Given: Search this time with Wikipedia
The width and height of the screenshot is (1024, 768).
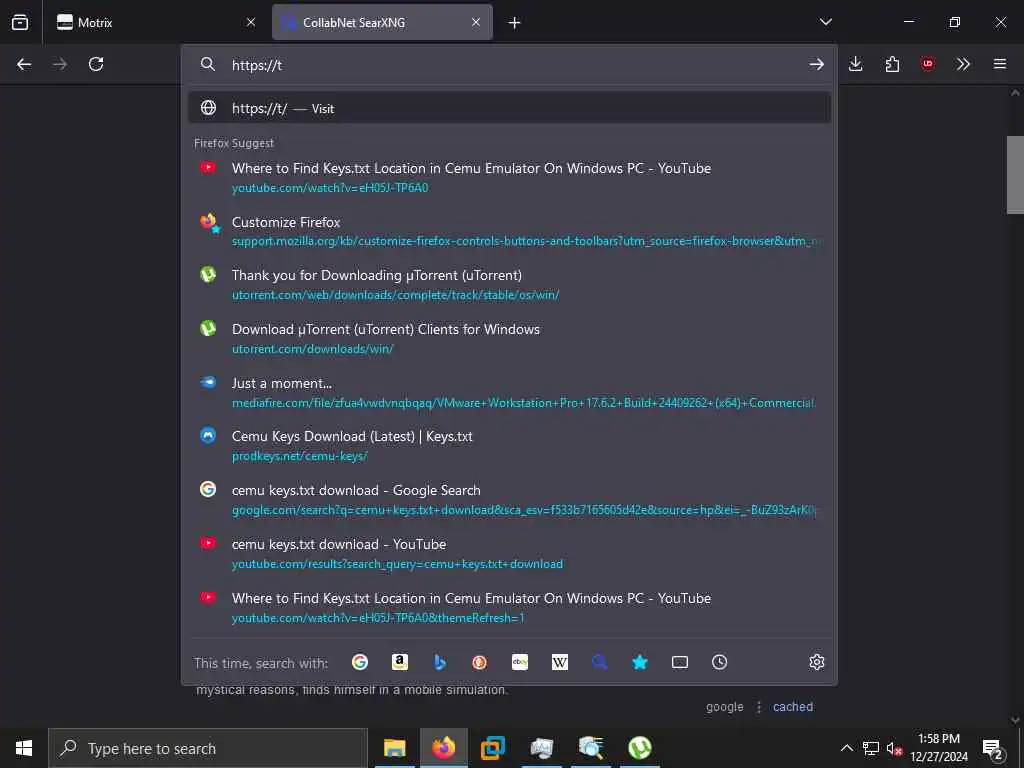Looking at the screenshot, I should (560, 662).
